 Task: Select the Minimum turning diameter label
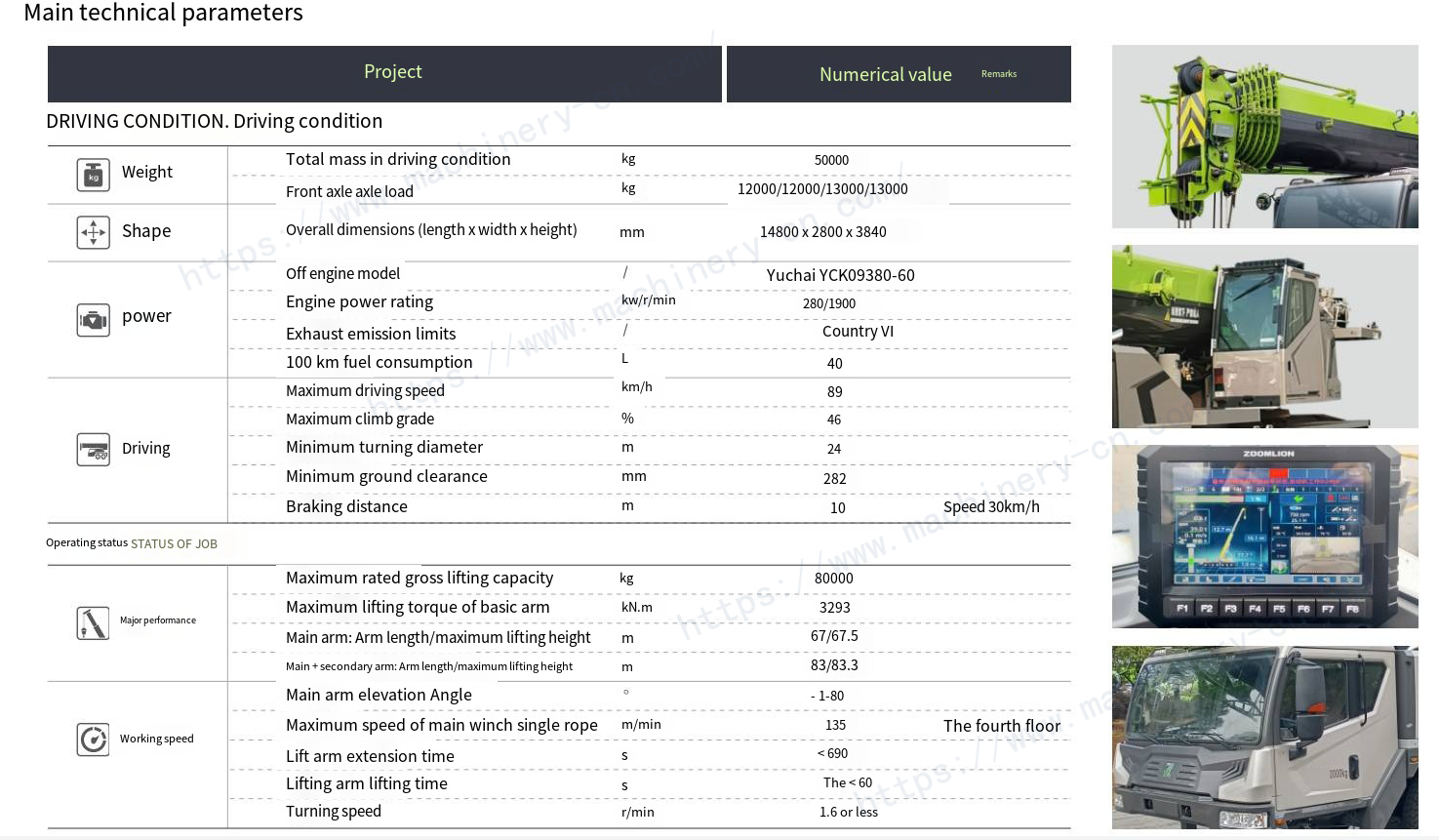384,448
